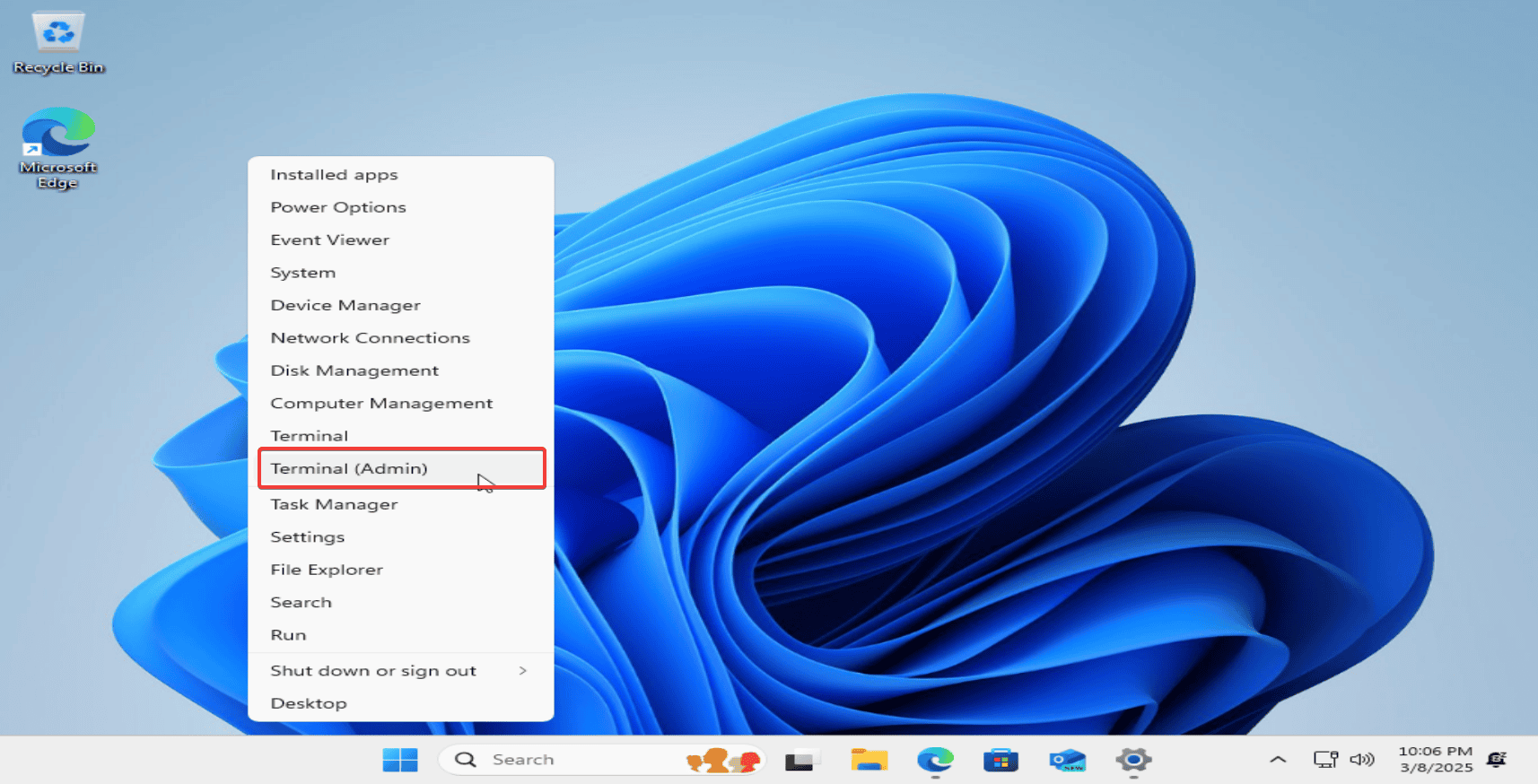Viewport: 1538px width, 784px height.
Task: Launch File Explorer from the taskbar
Action: pos(869,761)
